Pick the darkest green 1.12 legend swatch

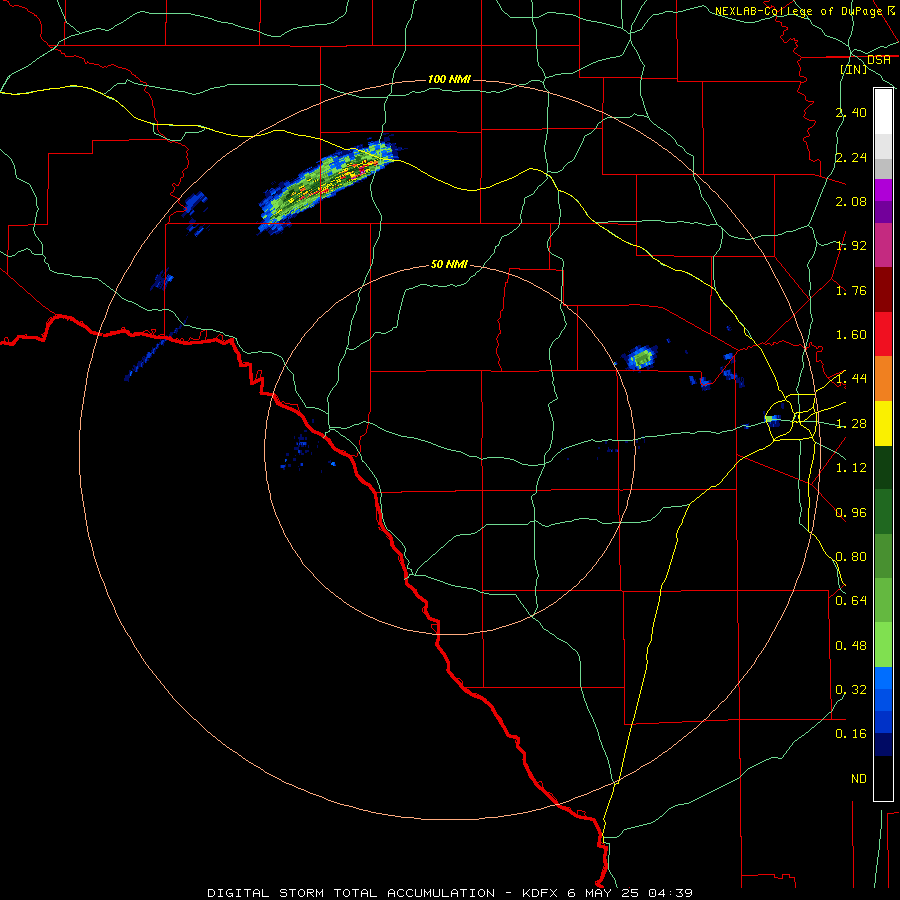(x=883, y=467)
